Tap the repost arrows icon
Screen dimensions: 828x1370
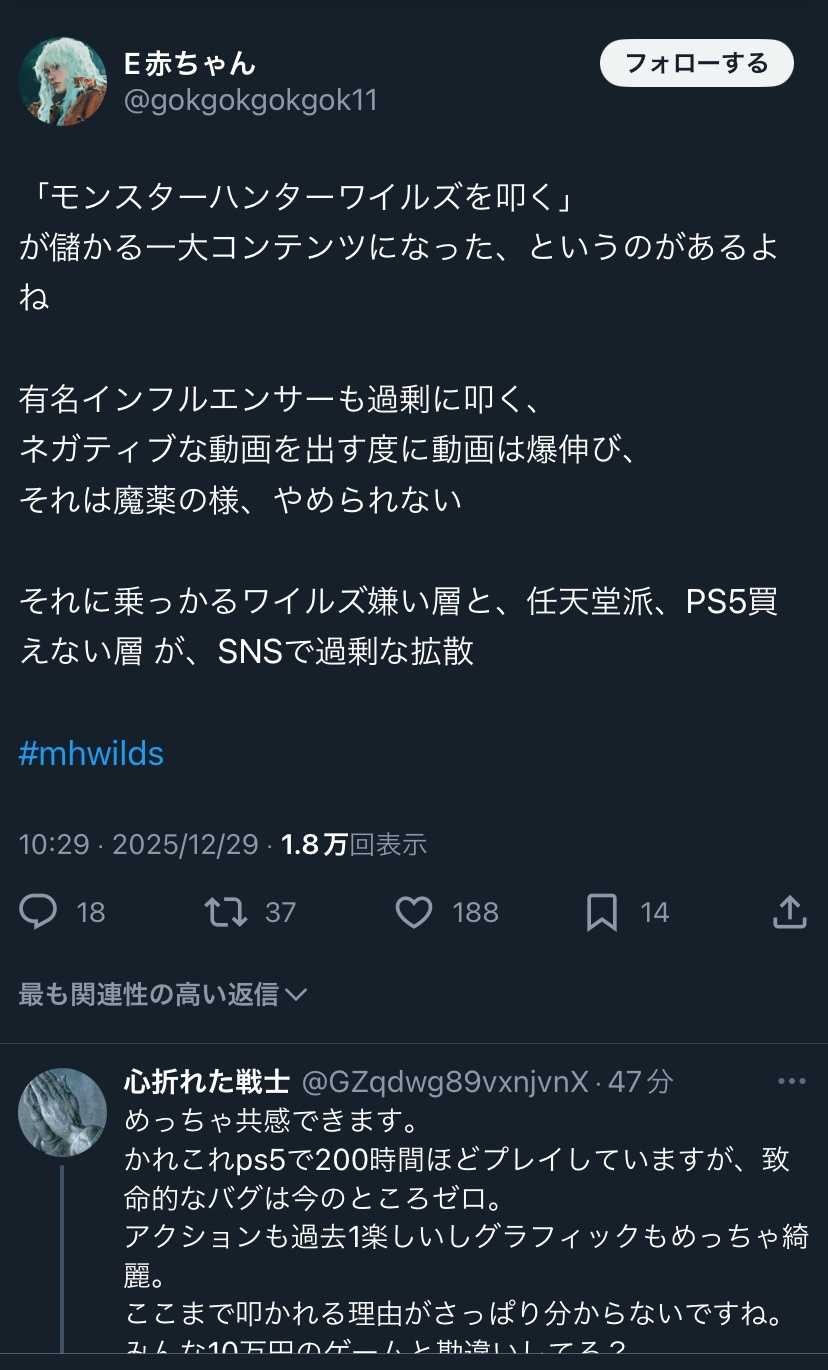click(x=225, y=912)
